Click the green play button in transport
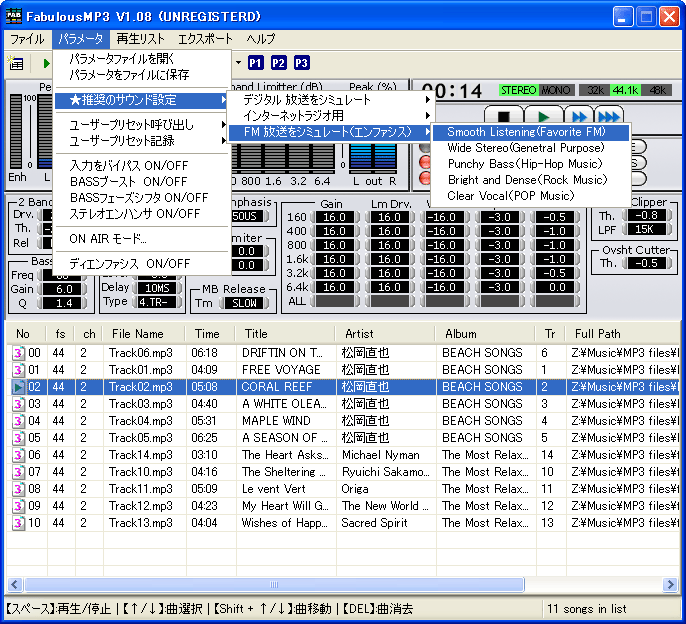Viewport: 686px width, 624px height. tap(543, 116)
